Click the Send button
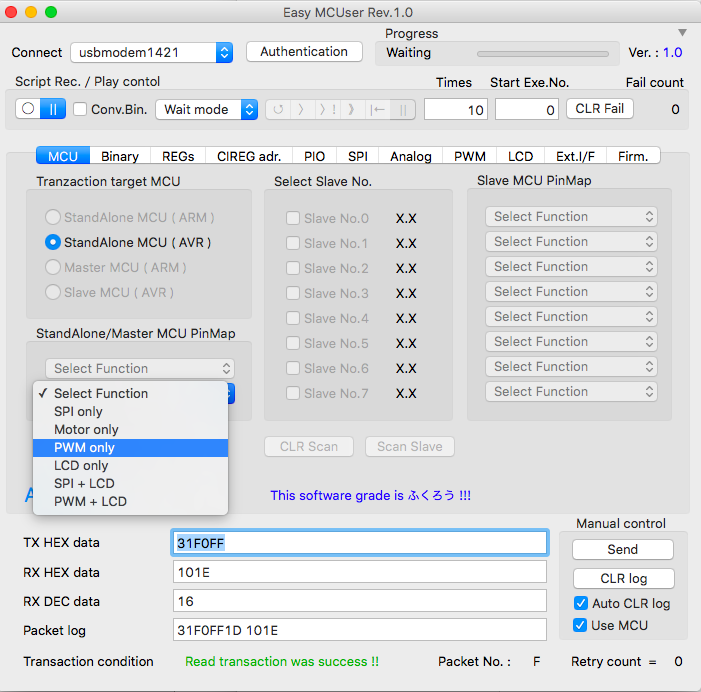 tap(623, 549)
